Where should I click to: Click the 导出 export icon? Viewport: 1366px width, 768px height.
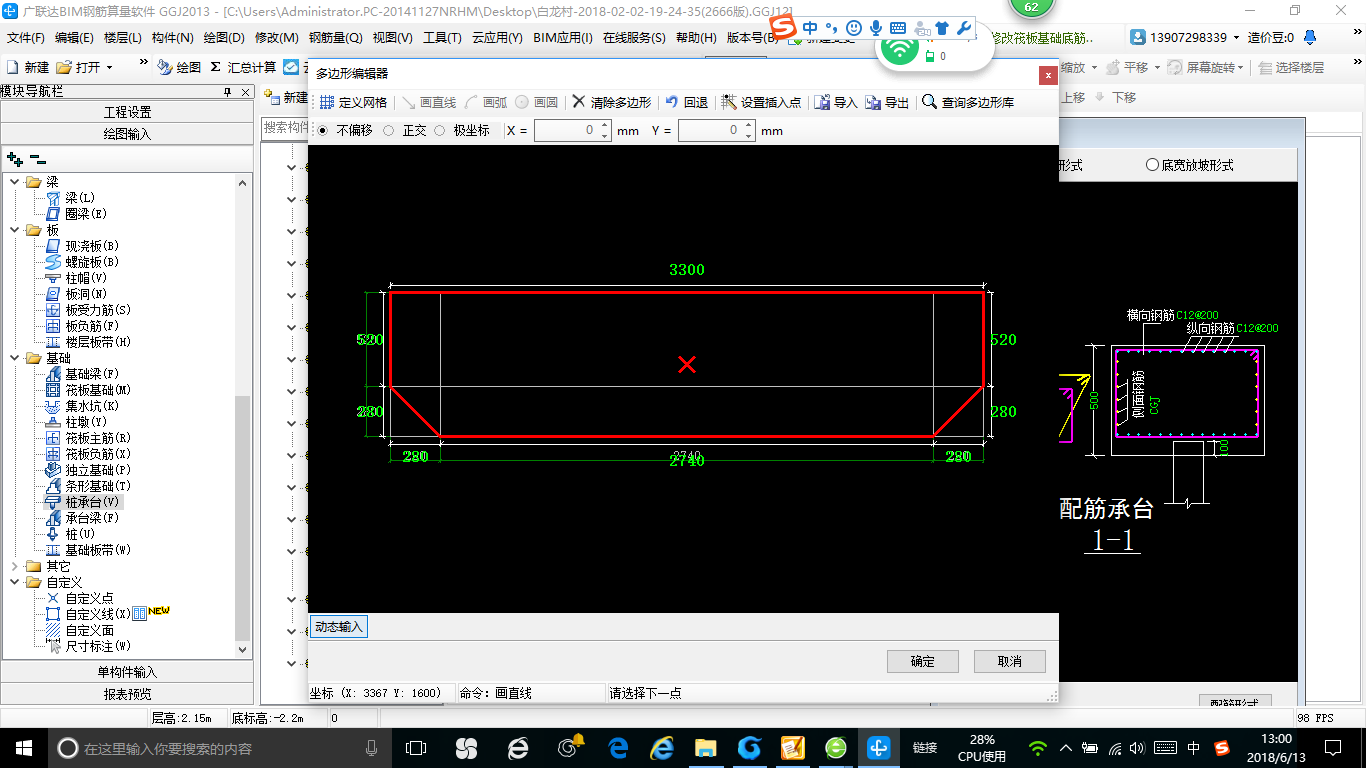pos(873,102)
